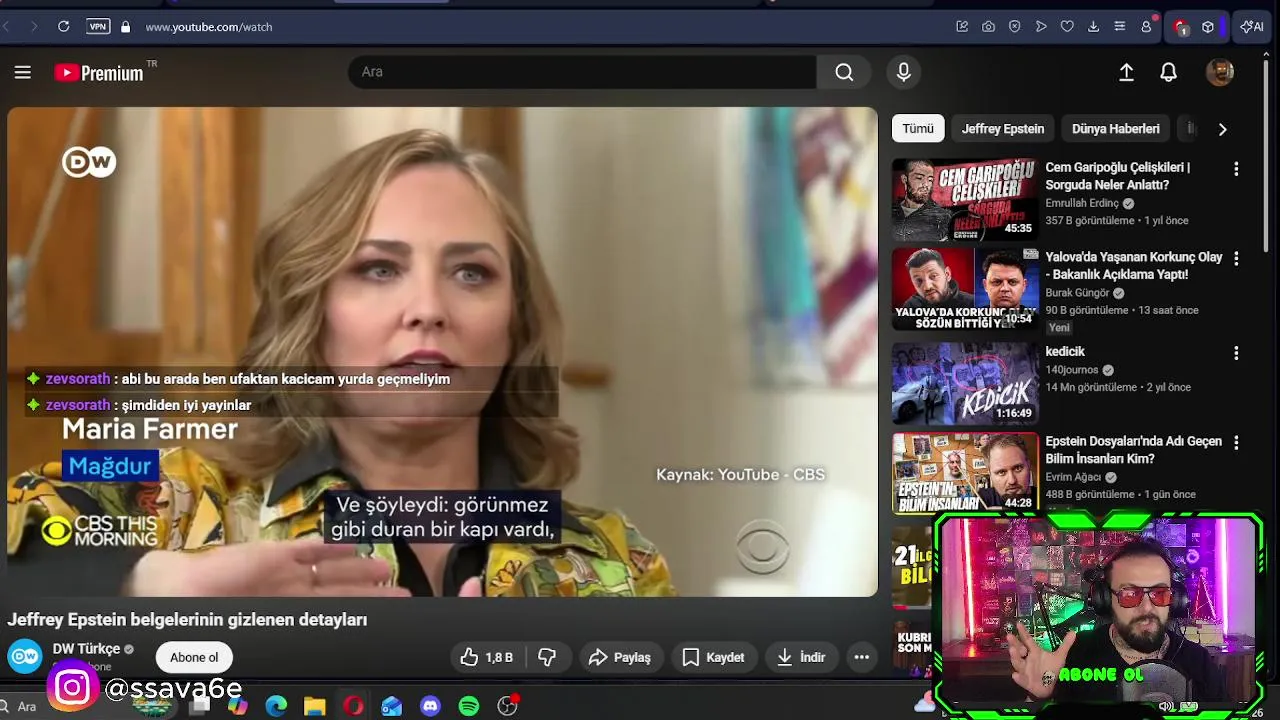The image size is (1280, 720).
Task: Open YouTube notifications bell
Action: tap(1168, 72)
